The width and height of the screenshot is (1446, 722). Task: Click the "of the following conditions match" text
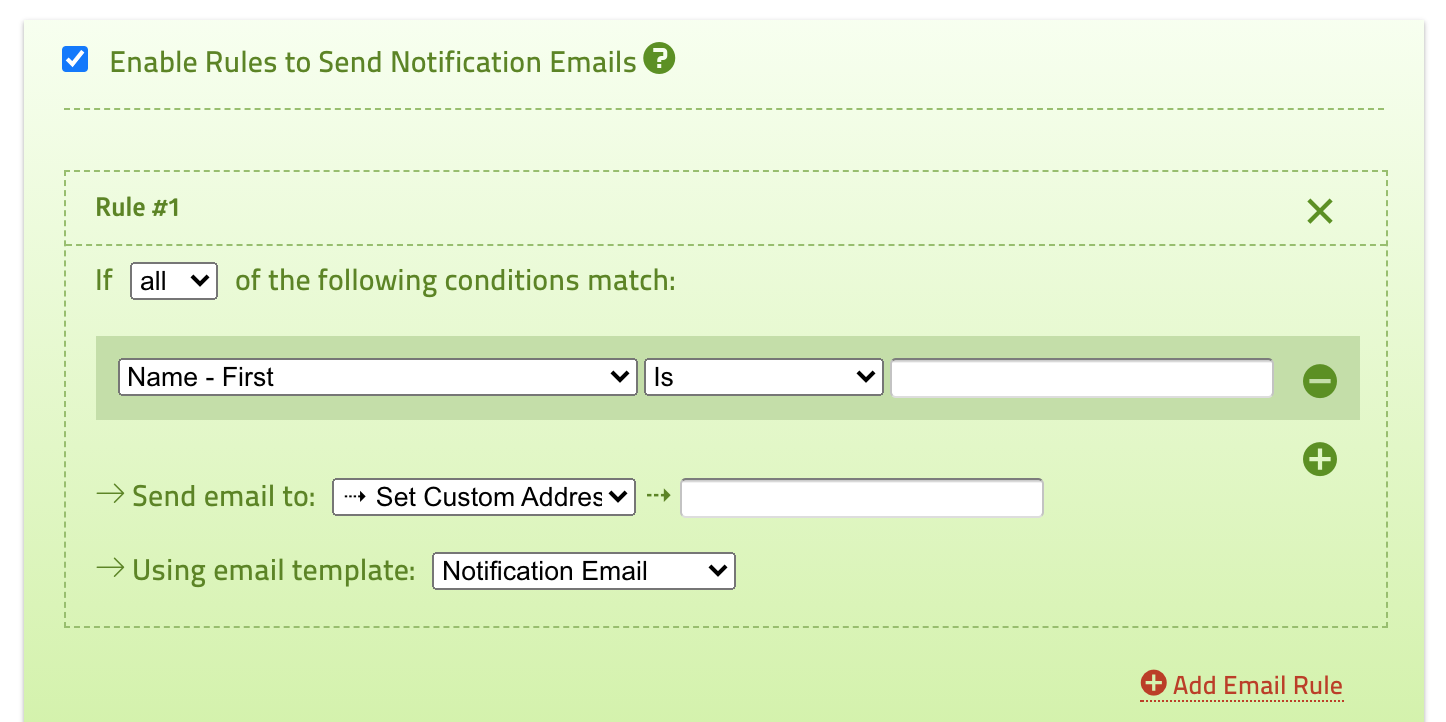point(455,281)
